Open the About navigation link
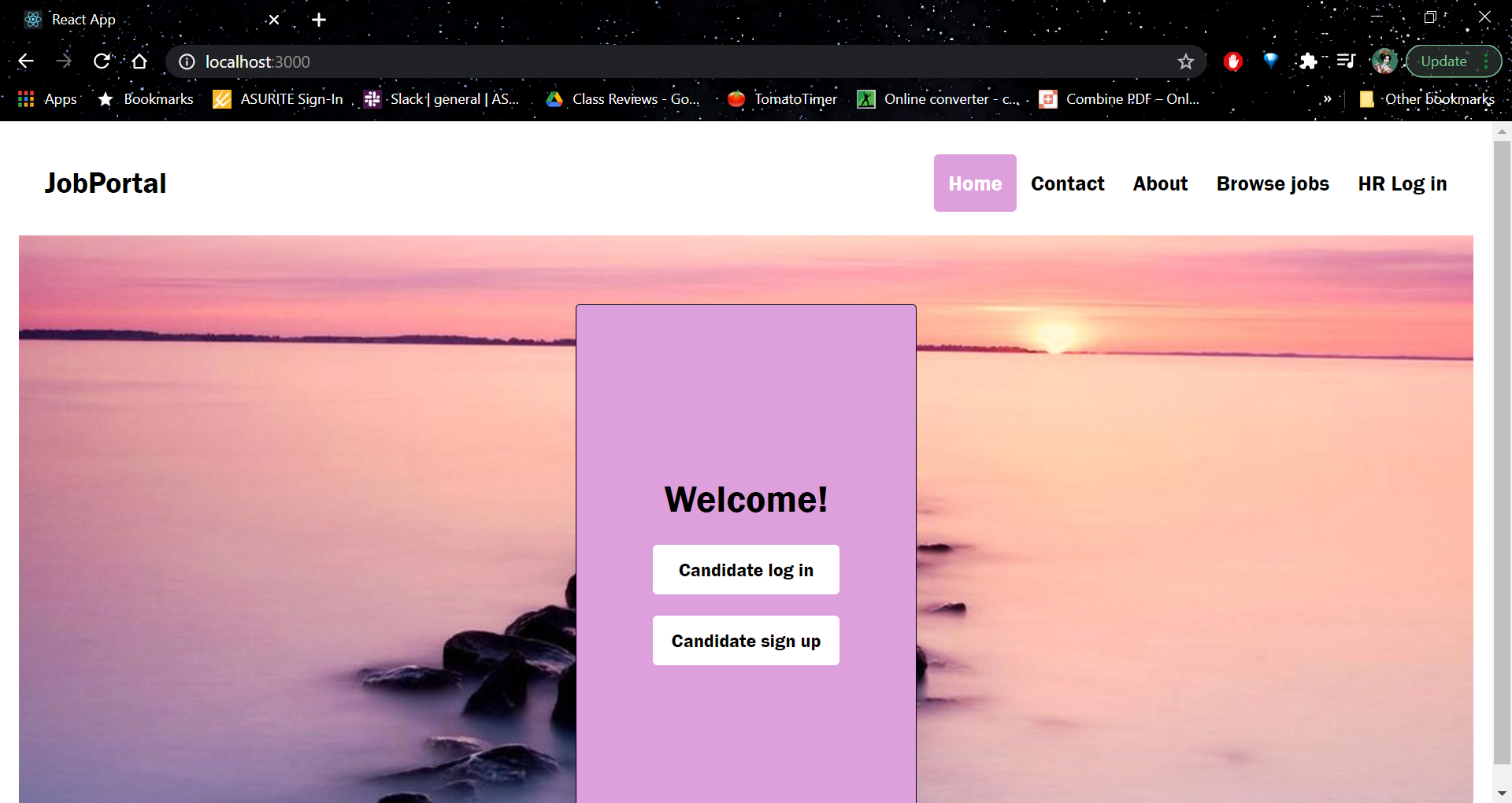The width and height of the screenshot is (1512, 803). point(1160,183)
